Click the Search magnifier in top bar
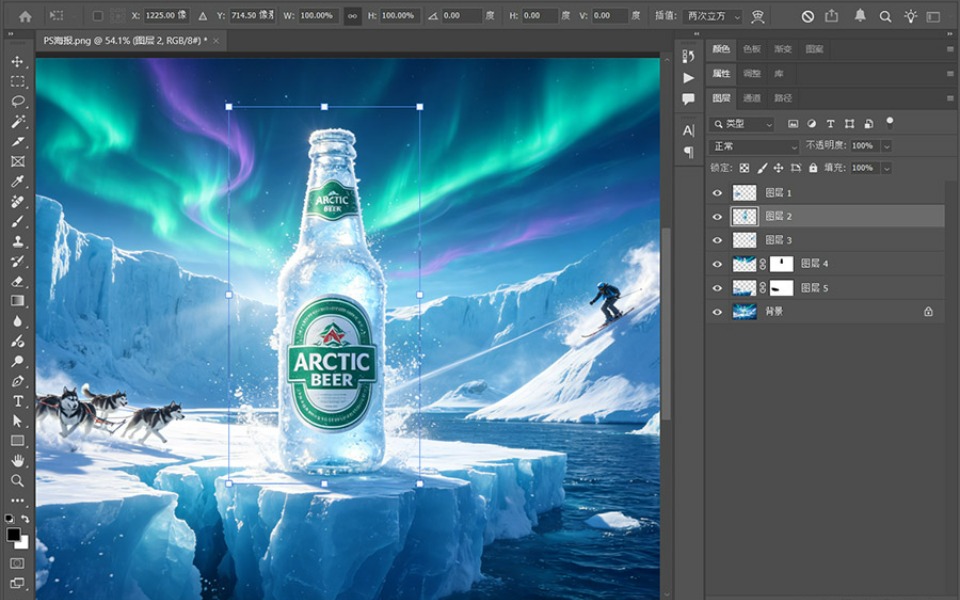This screenshot has width=960, height=600. coord(885,17)
